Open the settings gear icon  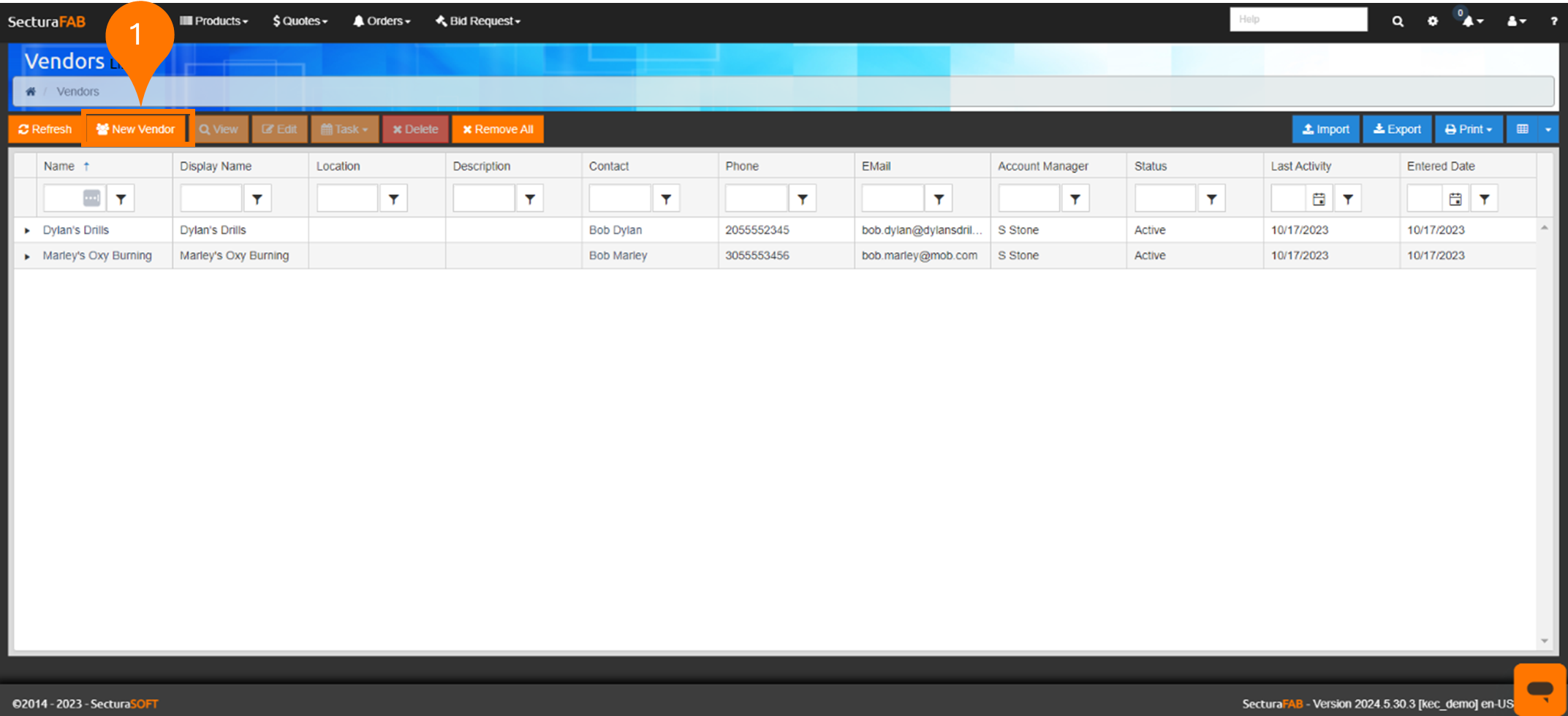pyautogui.click(x=1432, y=21)
